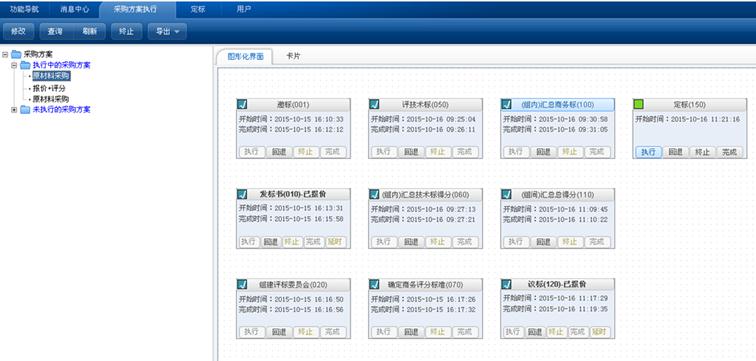Select the 议标(120)-已报价 card title

[x=557, y=284]
